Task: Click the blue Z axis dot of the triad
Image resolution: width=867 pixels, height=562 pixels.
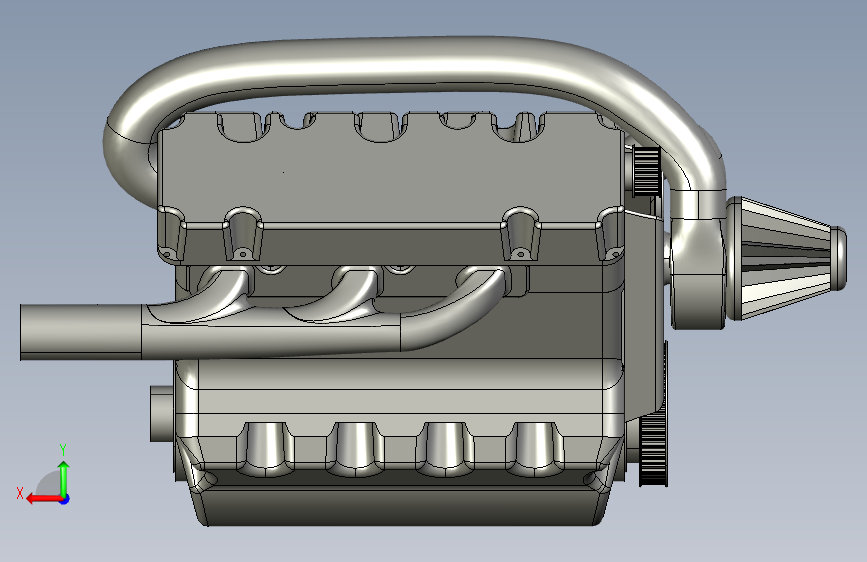Action: (x=65, y=499)
